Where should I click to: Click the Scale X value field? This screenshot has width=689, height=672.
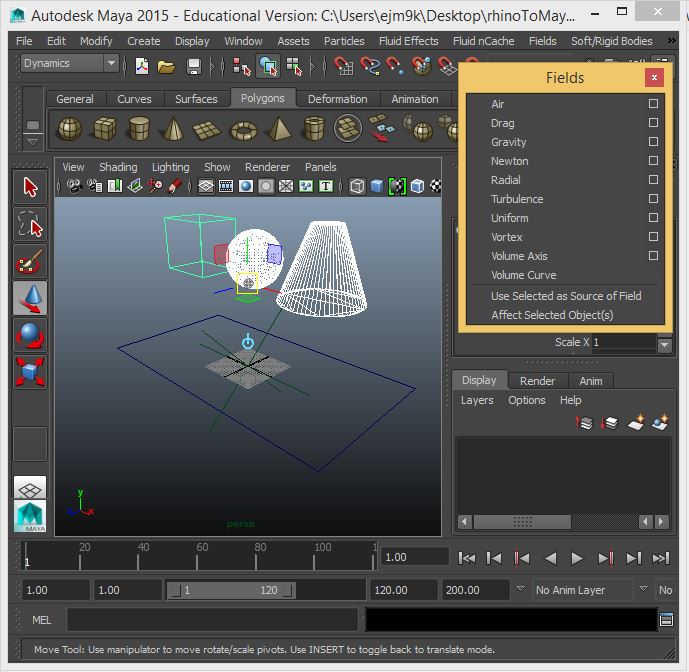coord(624,342)
